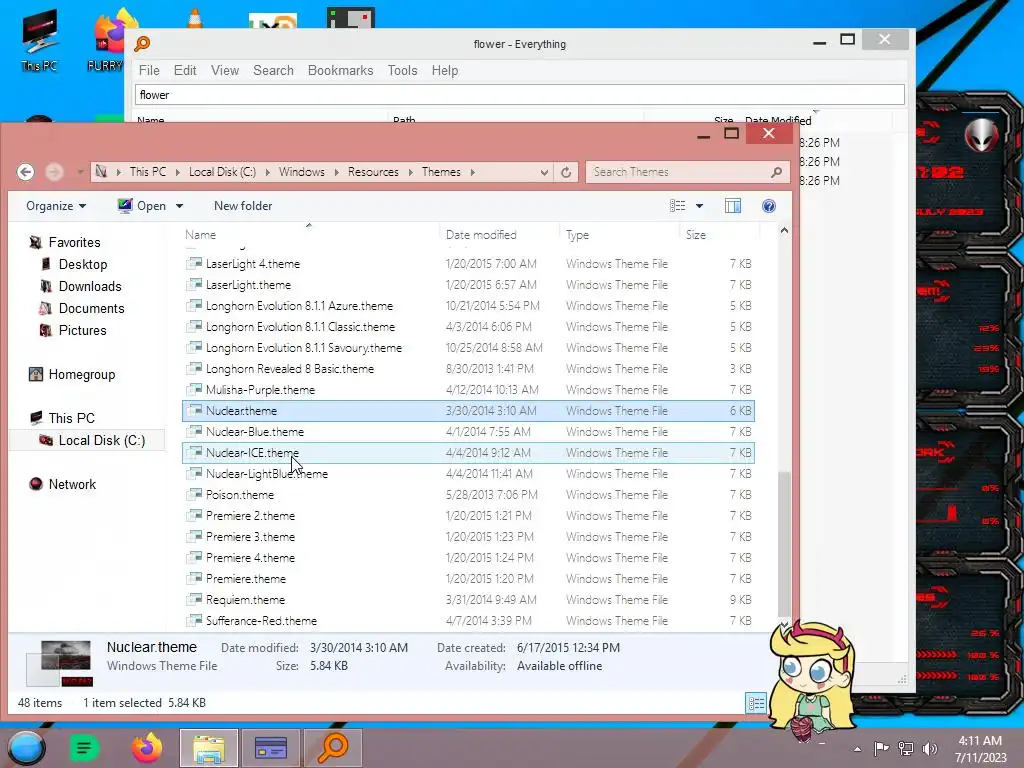The height and width of the screenshot is (768, 1024).
Task: Show hidden tray icons arrow
Action: [x=857, y=749]
